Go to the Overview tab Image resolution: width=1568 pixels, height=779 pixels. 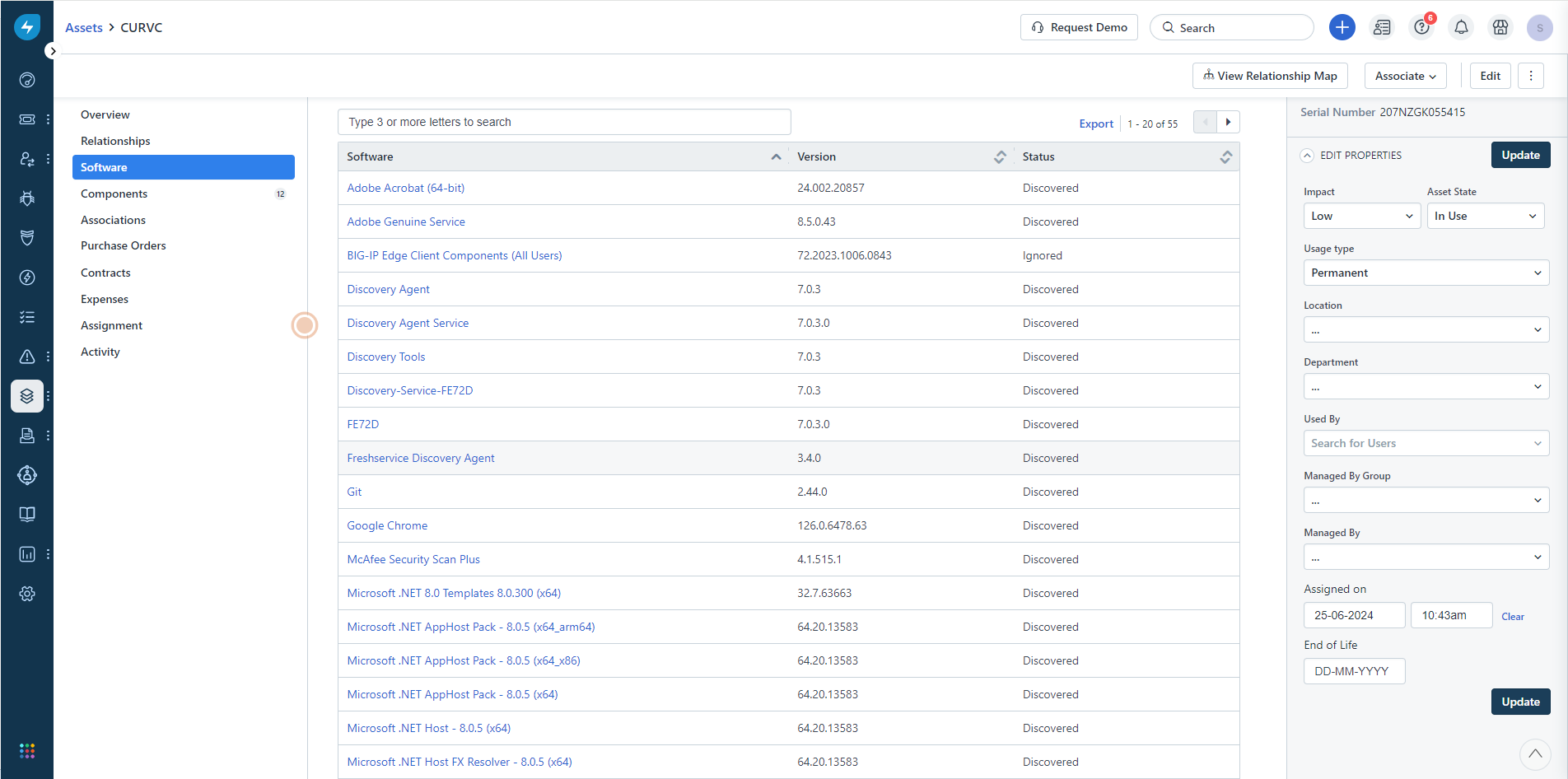[184, 114]
